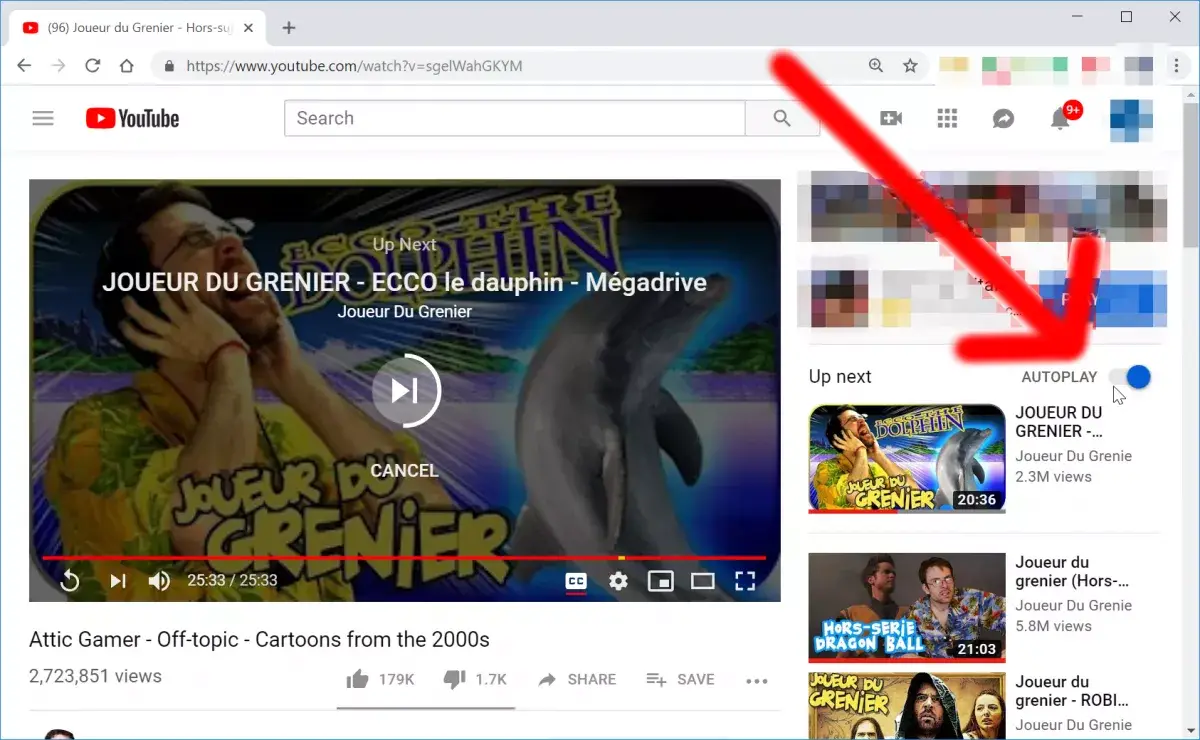Open the 'JOUEUR DU GRENIER -...' suggested title
This screenshot has height=740, width=1200.
point(1060,421)
